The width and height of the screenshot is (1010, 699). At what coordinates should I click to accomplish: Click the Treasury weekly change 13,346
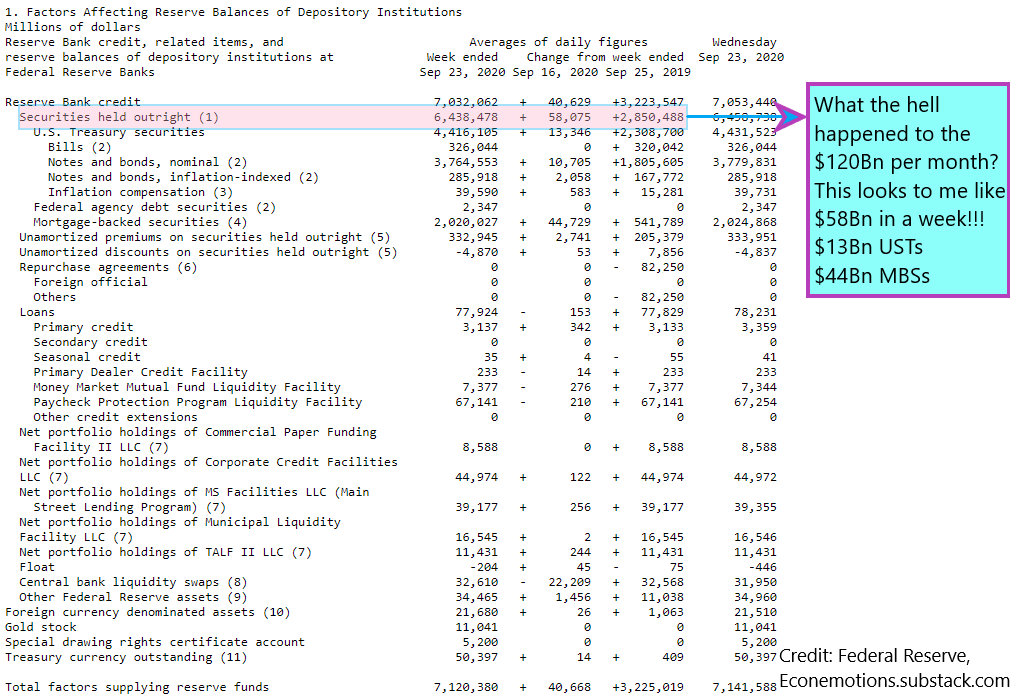569,132
